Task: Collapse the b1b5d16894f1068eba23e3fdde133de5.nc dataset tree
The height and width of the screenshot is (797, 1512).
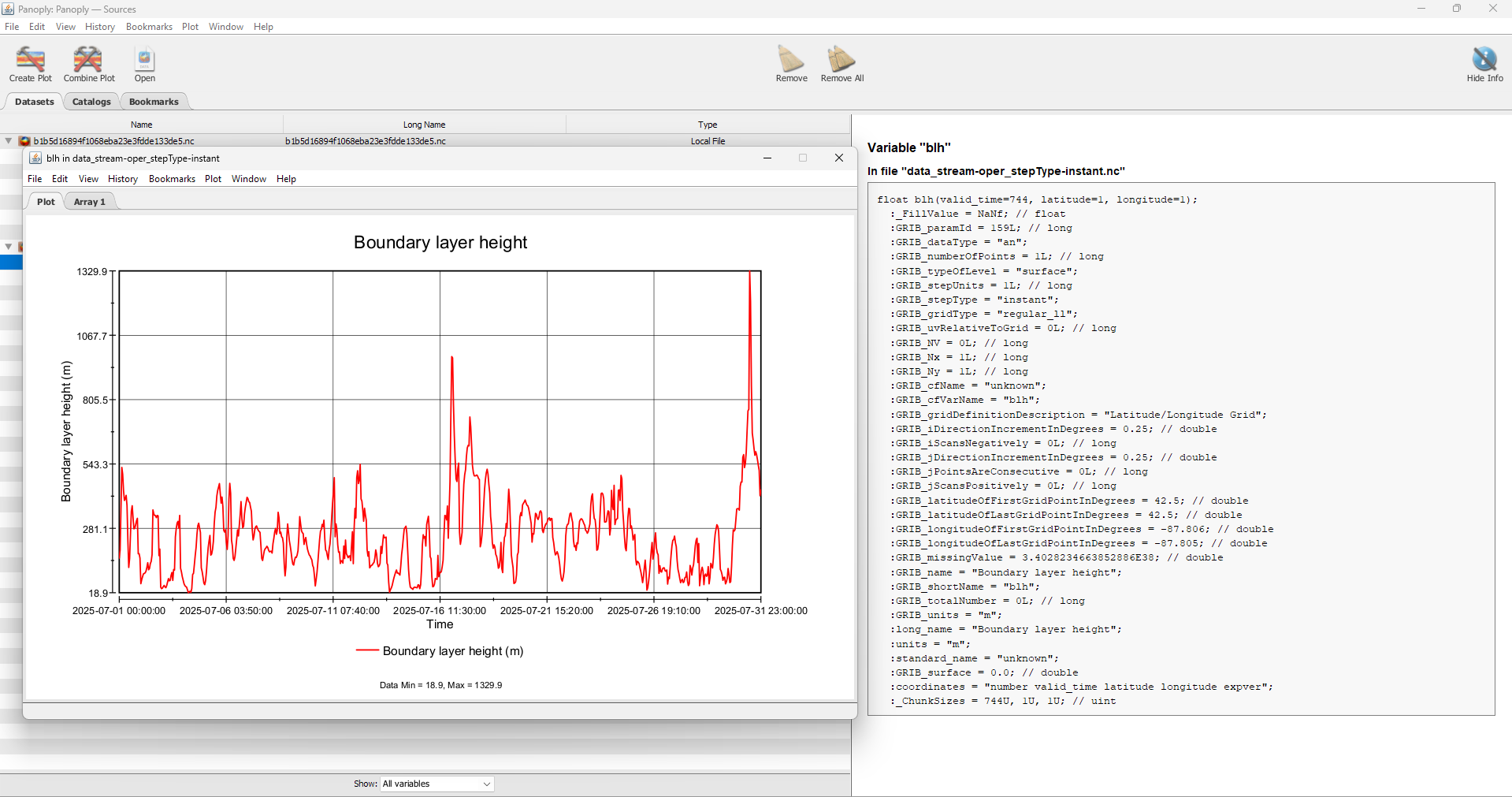Action: click(x=8, y=141)
